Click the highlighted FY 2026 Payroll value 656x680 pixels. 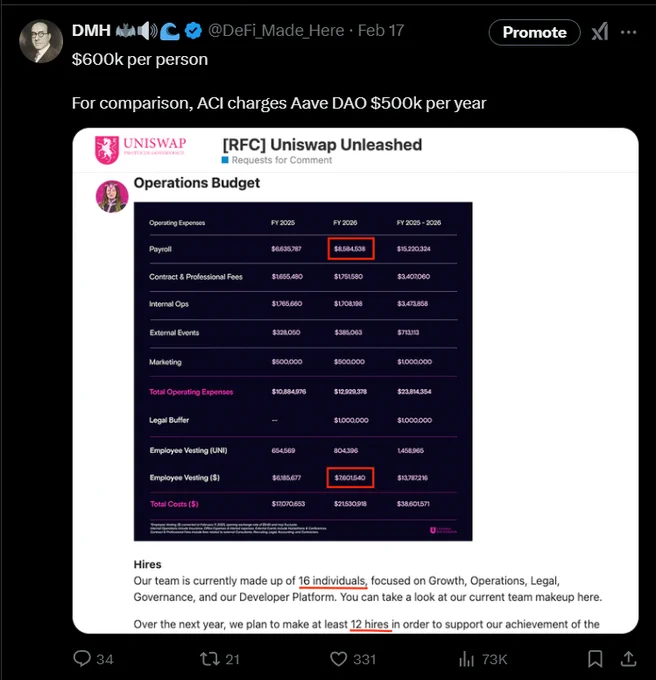click(351, 248)
